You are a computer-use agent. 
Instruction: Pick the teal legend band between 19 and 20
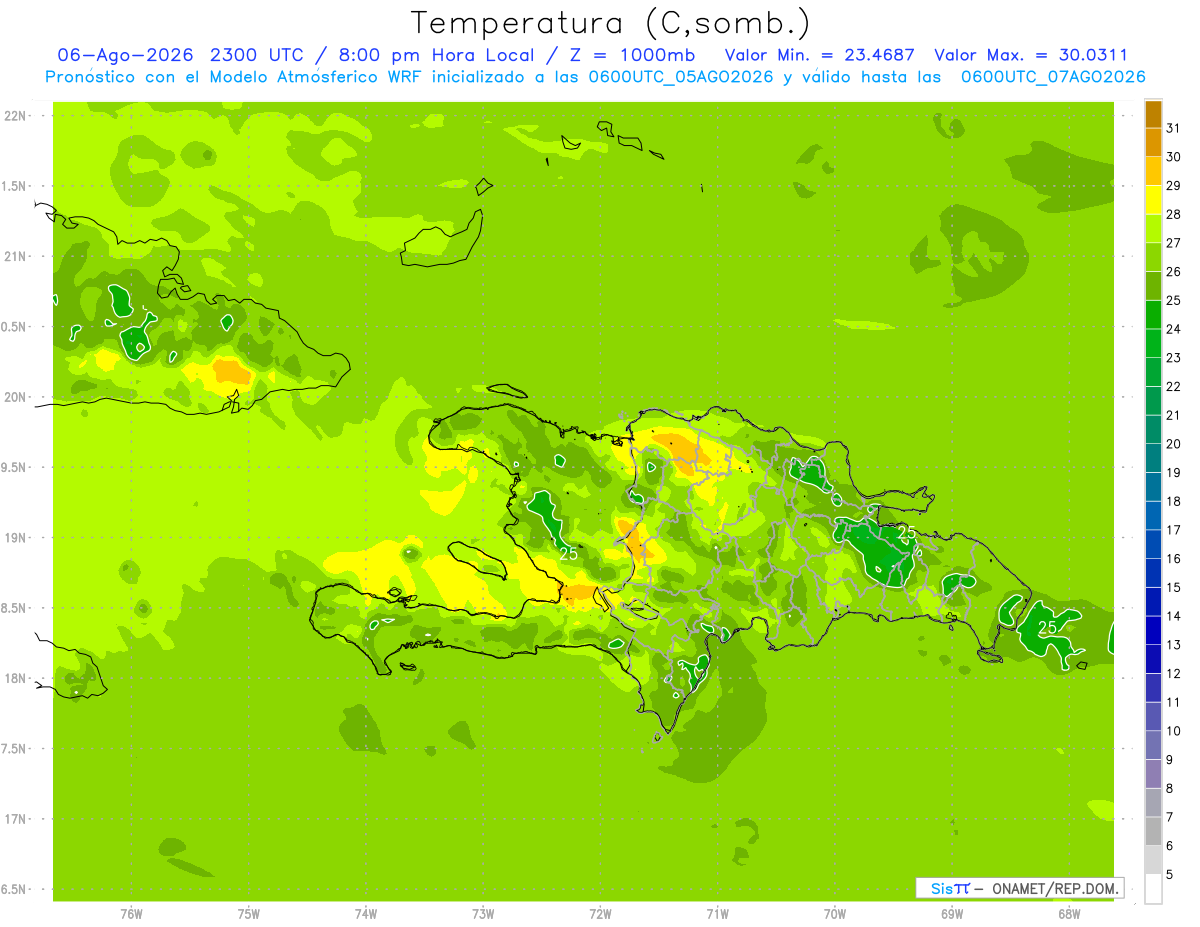click(1153, 458)
